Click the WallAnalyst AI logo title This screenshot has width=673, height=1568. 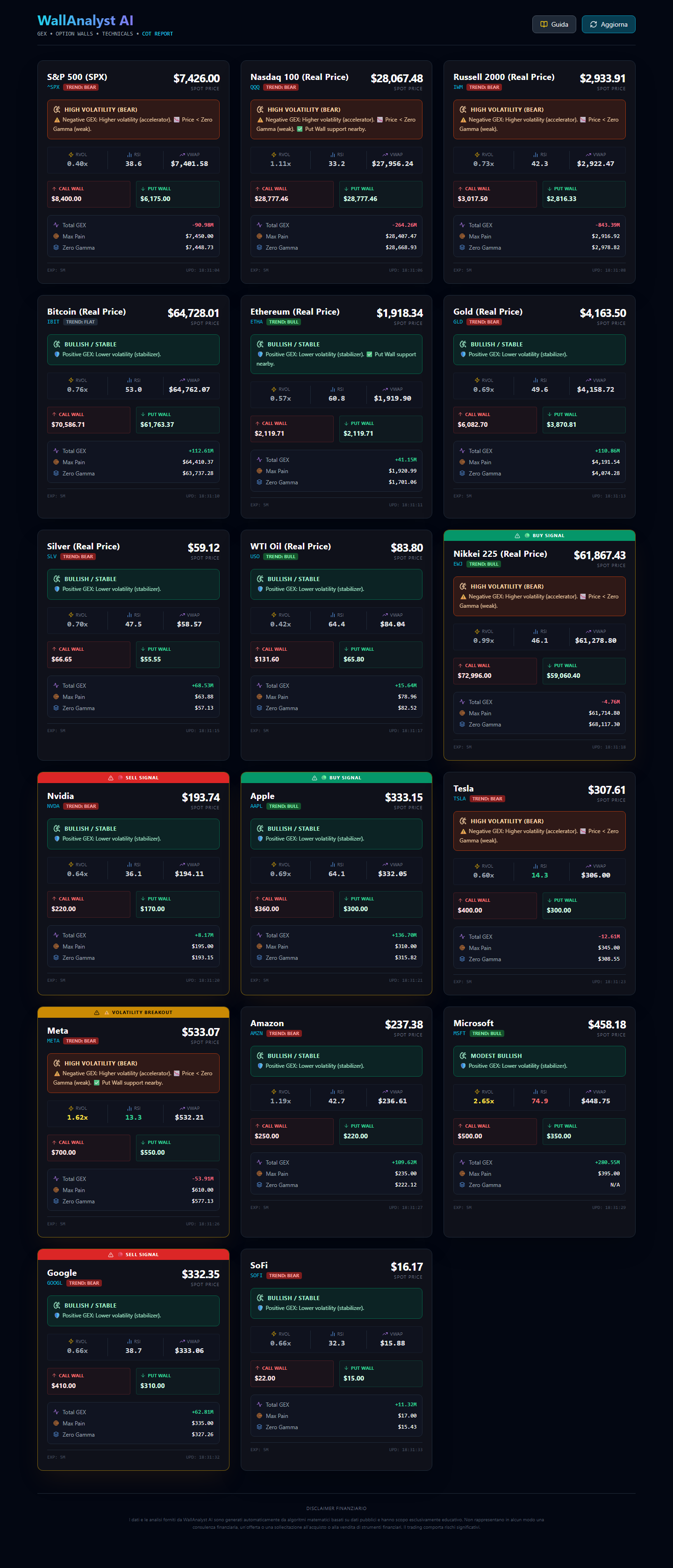(x=85, y=21)
